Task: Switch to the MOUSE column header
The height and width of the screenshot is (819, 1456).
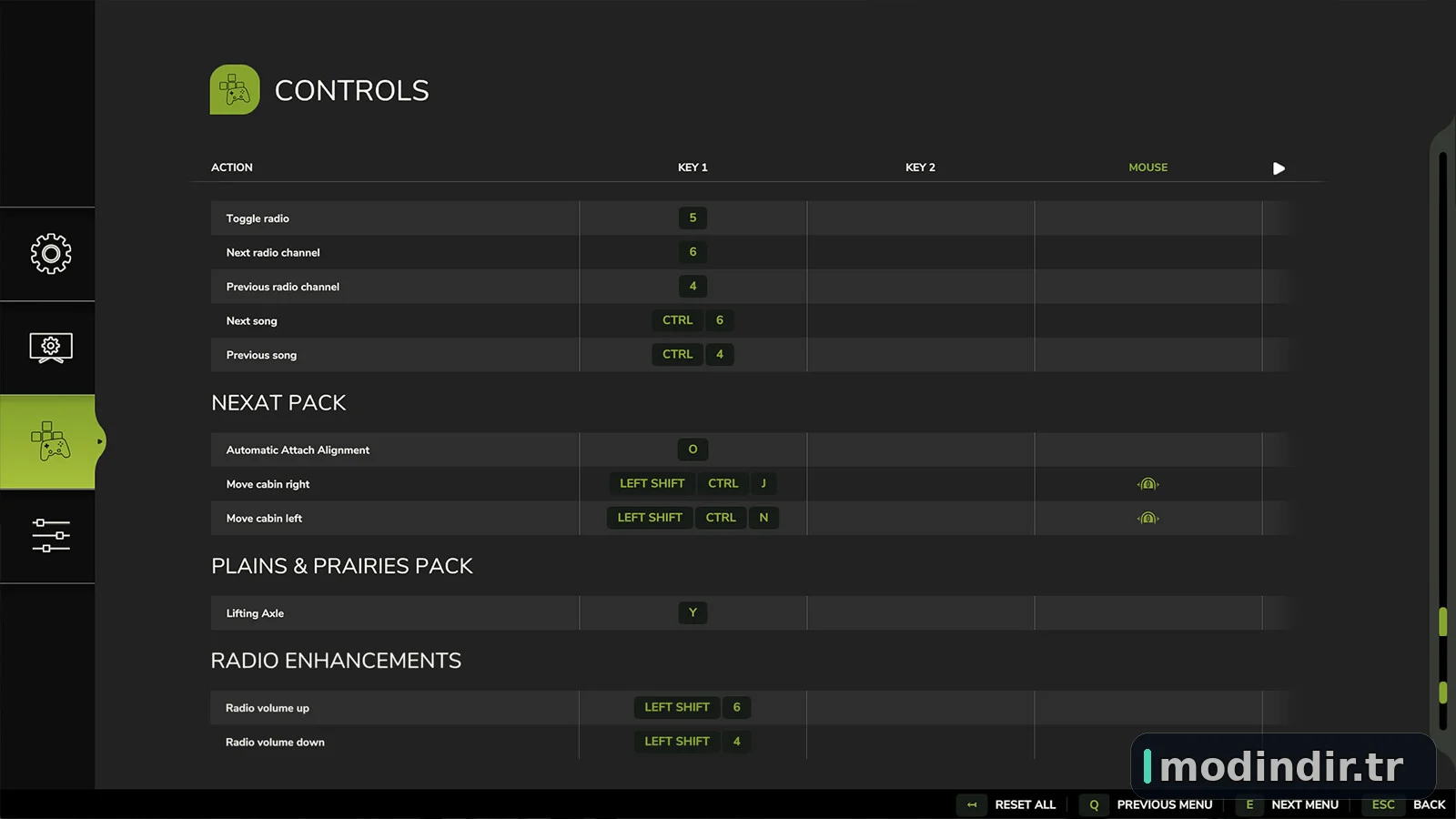Action: [x=1148, y=167]
